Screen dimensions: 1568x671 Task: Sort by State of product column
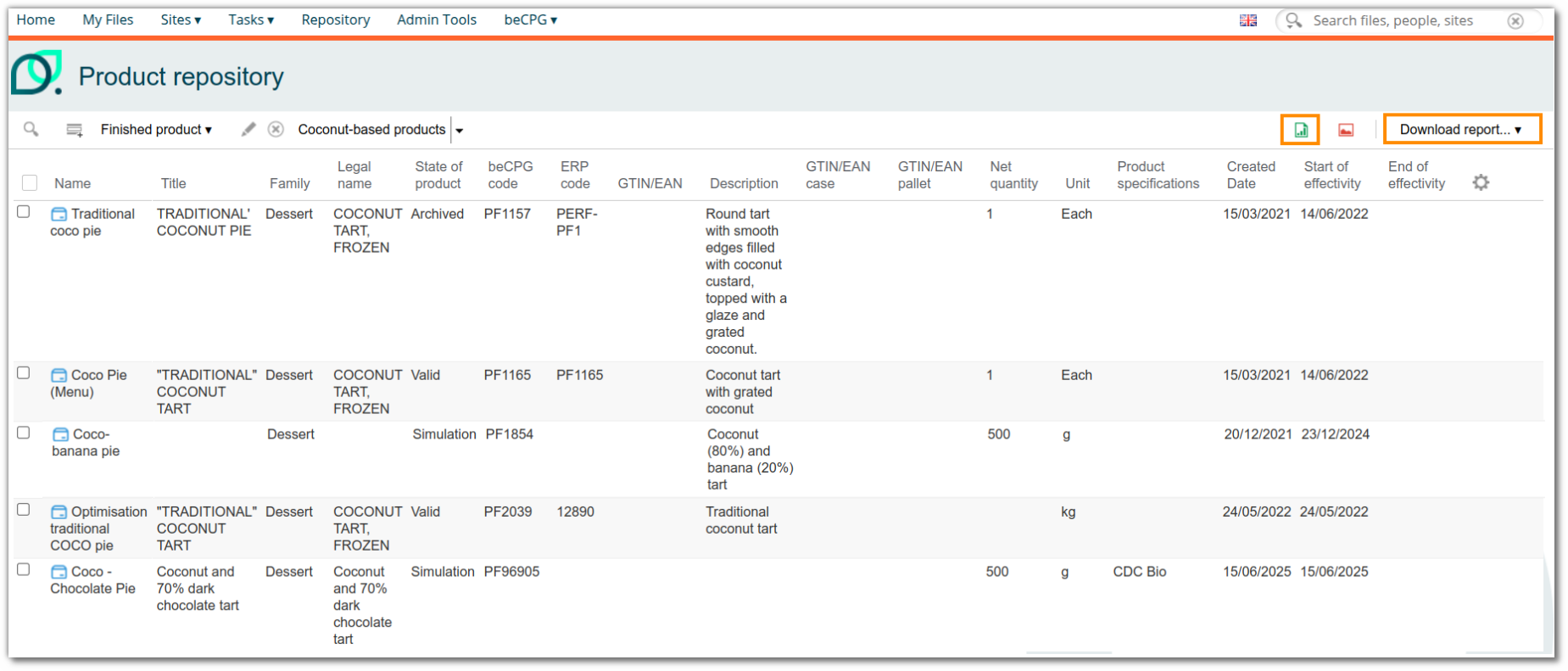point(438,175)
